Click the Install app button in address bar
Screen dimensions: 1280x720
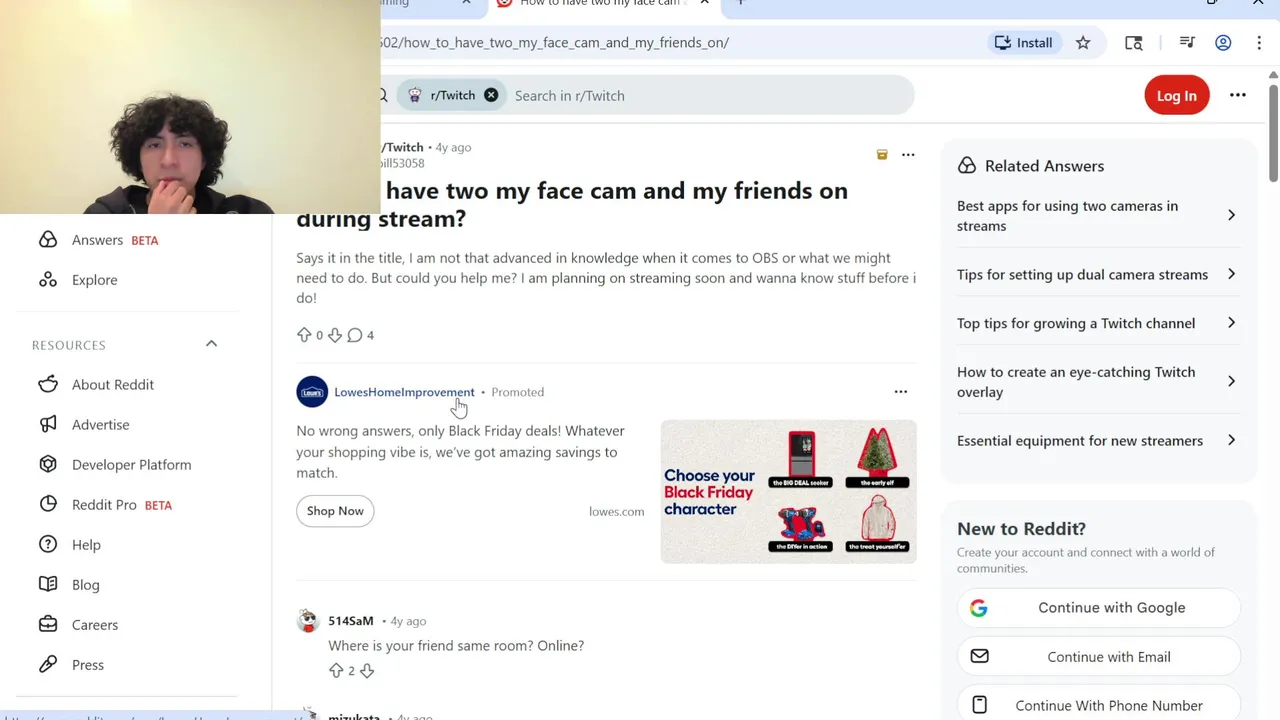(1023, 43)
